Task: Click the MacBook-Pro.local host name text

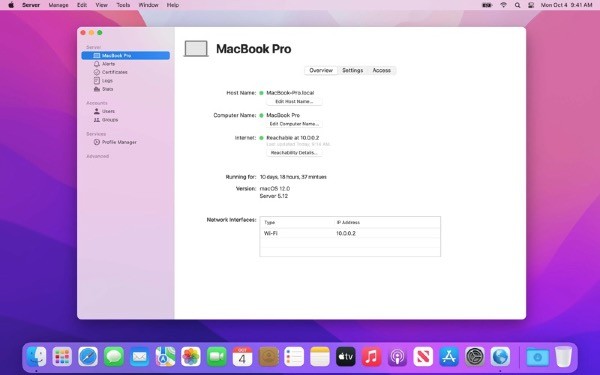Action: click(290, 93)
